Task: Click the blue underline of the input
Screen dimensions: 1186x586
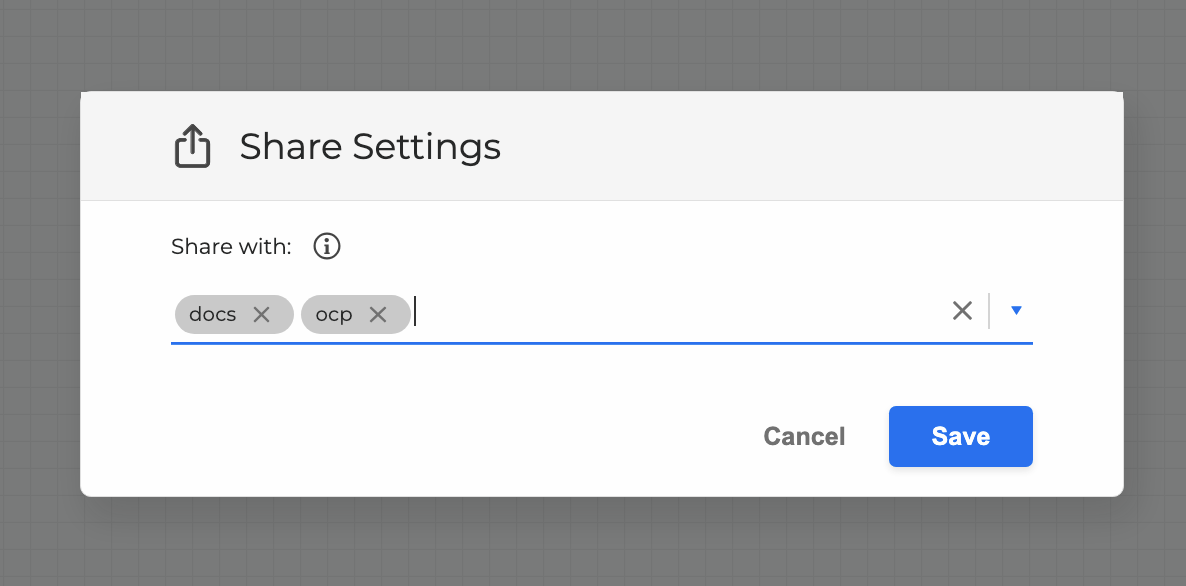Action: click(x=600, y=343)
